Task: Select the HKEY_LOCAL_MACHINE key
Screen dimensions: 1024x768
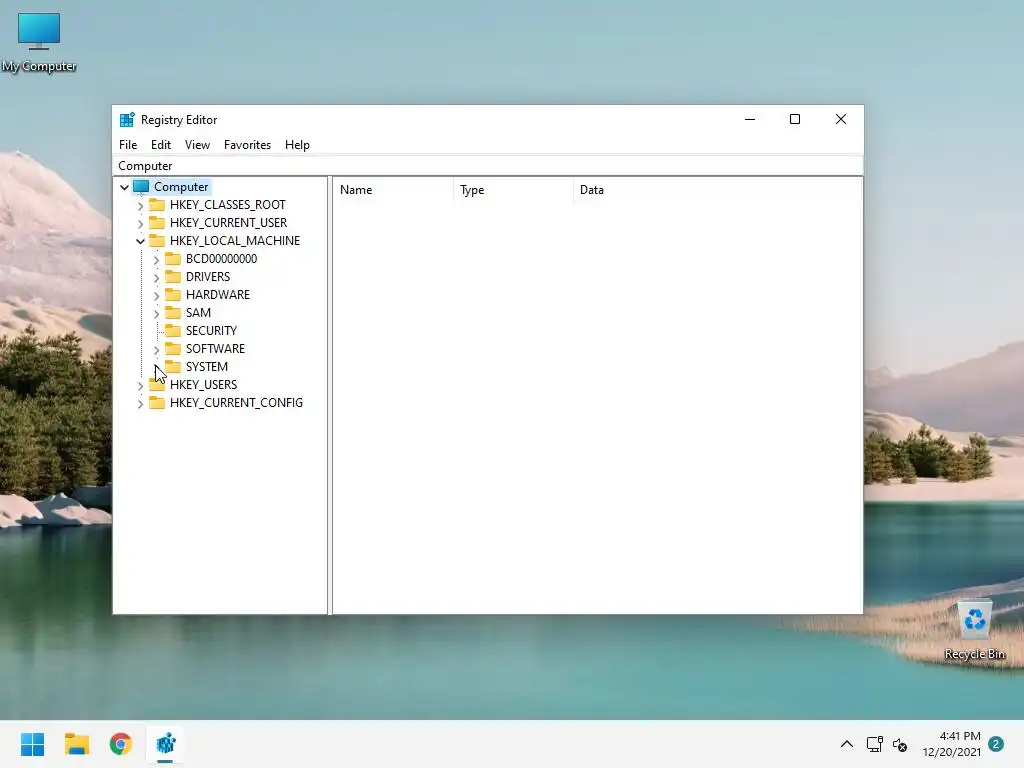Action: (x=234, y=240)
